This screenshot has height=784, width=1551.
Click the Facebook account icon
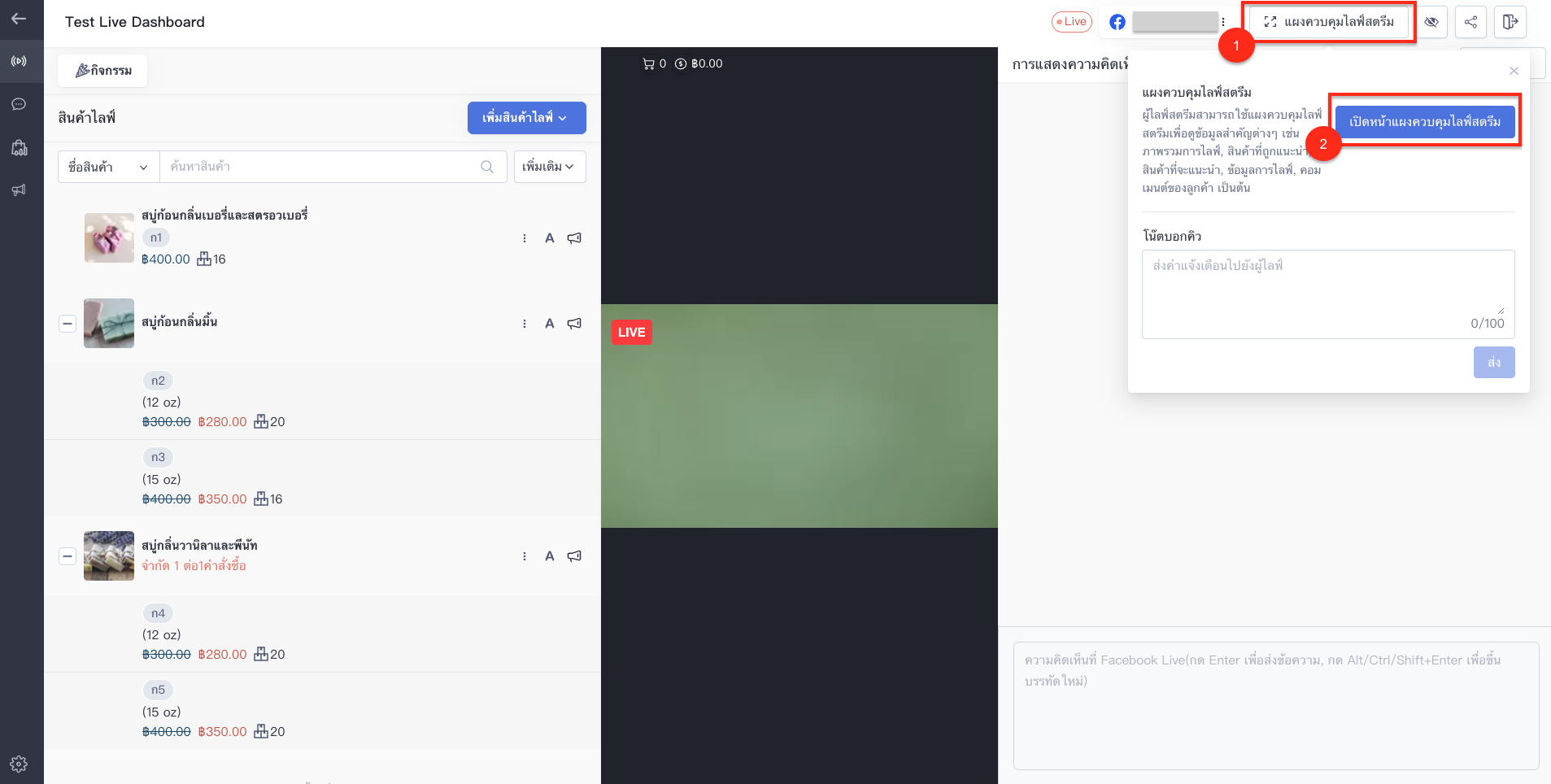tap(1118, 22)
